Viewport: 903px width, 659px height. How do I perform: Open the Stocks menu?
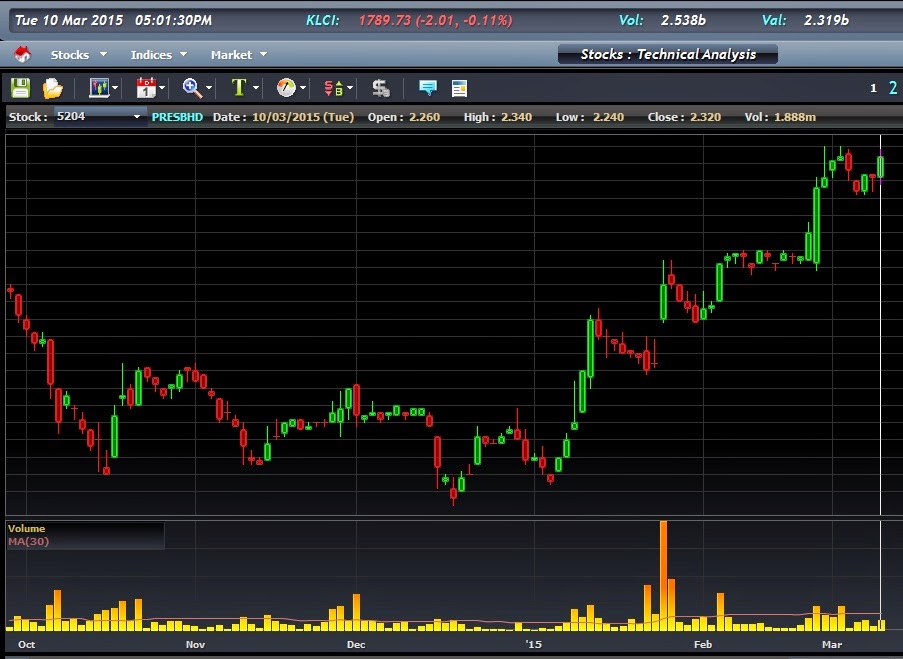[79, 55]
